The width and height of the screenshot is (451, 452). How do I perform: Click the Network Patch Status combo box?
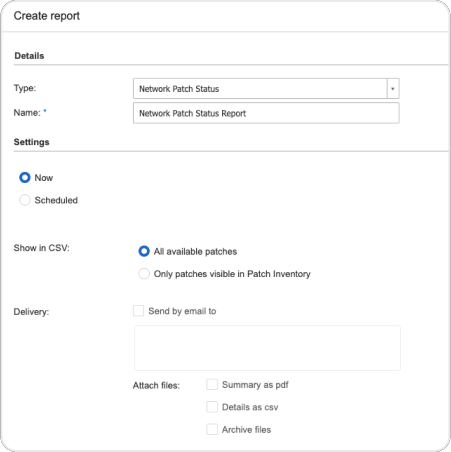coord(266,89)
